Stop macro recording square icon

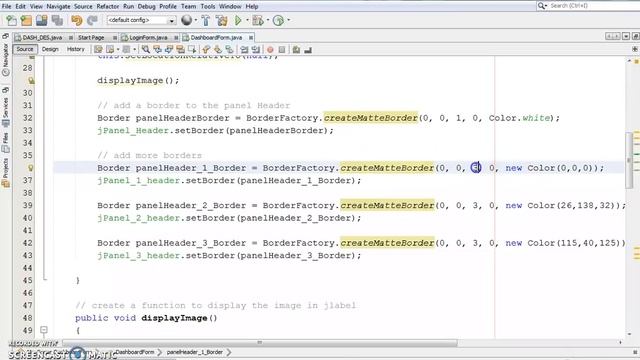click(x=282, y=50)
